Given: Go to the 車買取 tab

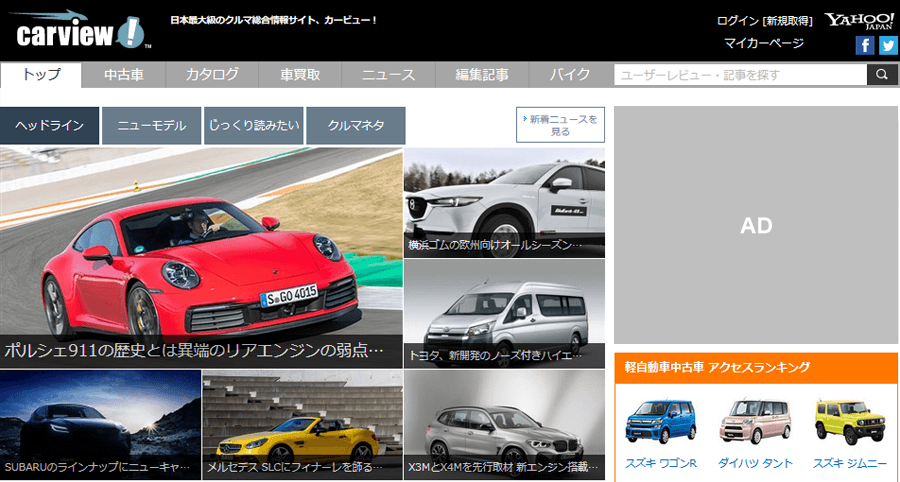Looking at the screenshot, I should coord(300,75).
